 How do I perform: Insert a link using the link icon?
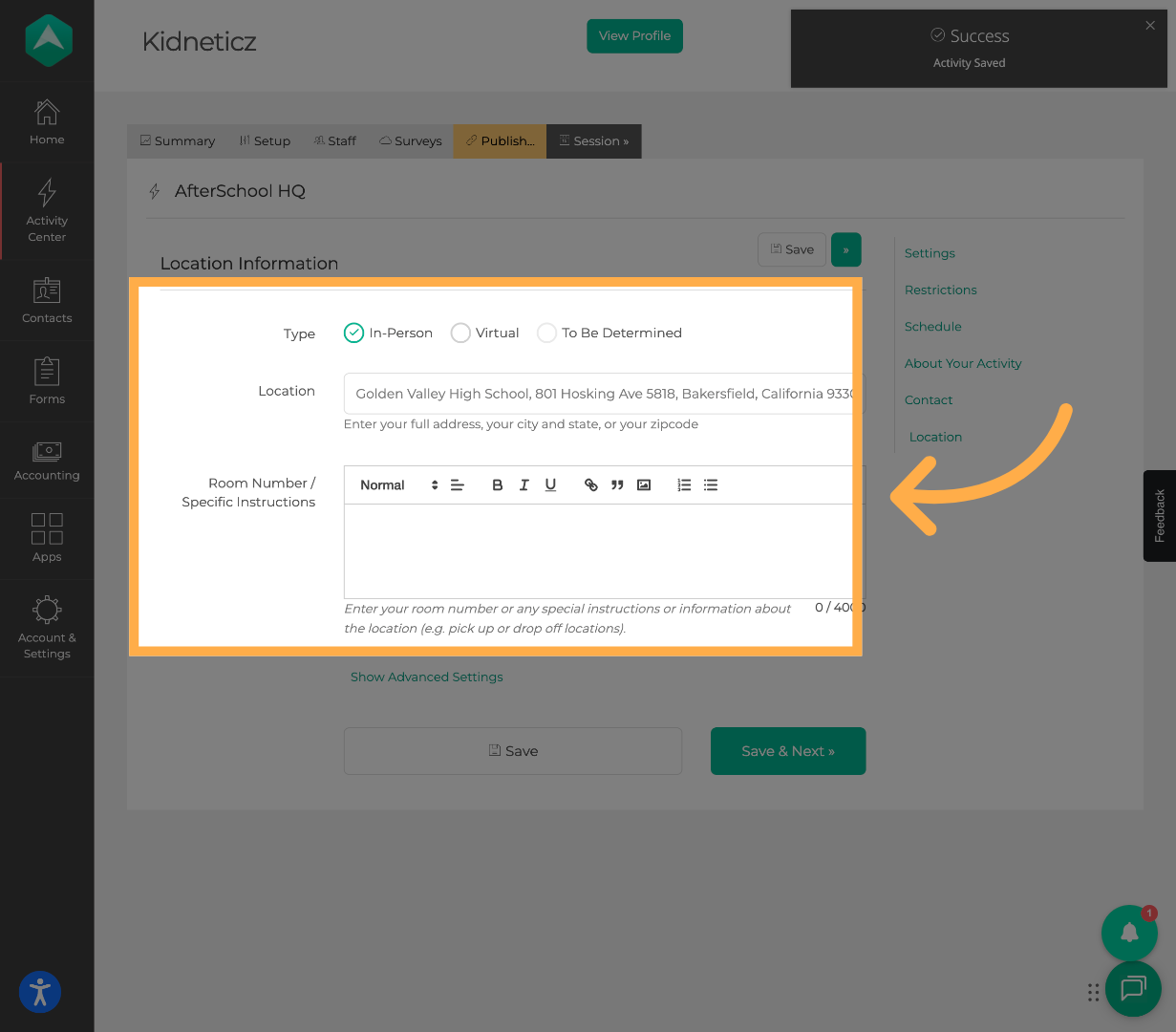[591, 485]
